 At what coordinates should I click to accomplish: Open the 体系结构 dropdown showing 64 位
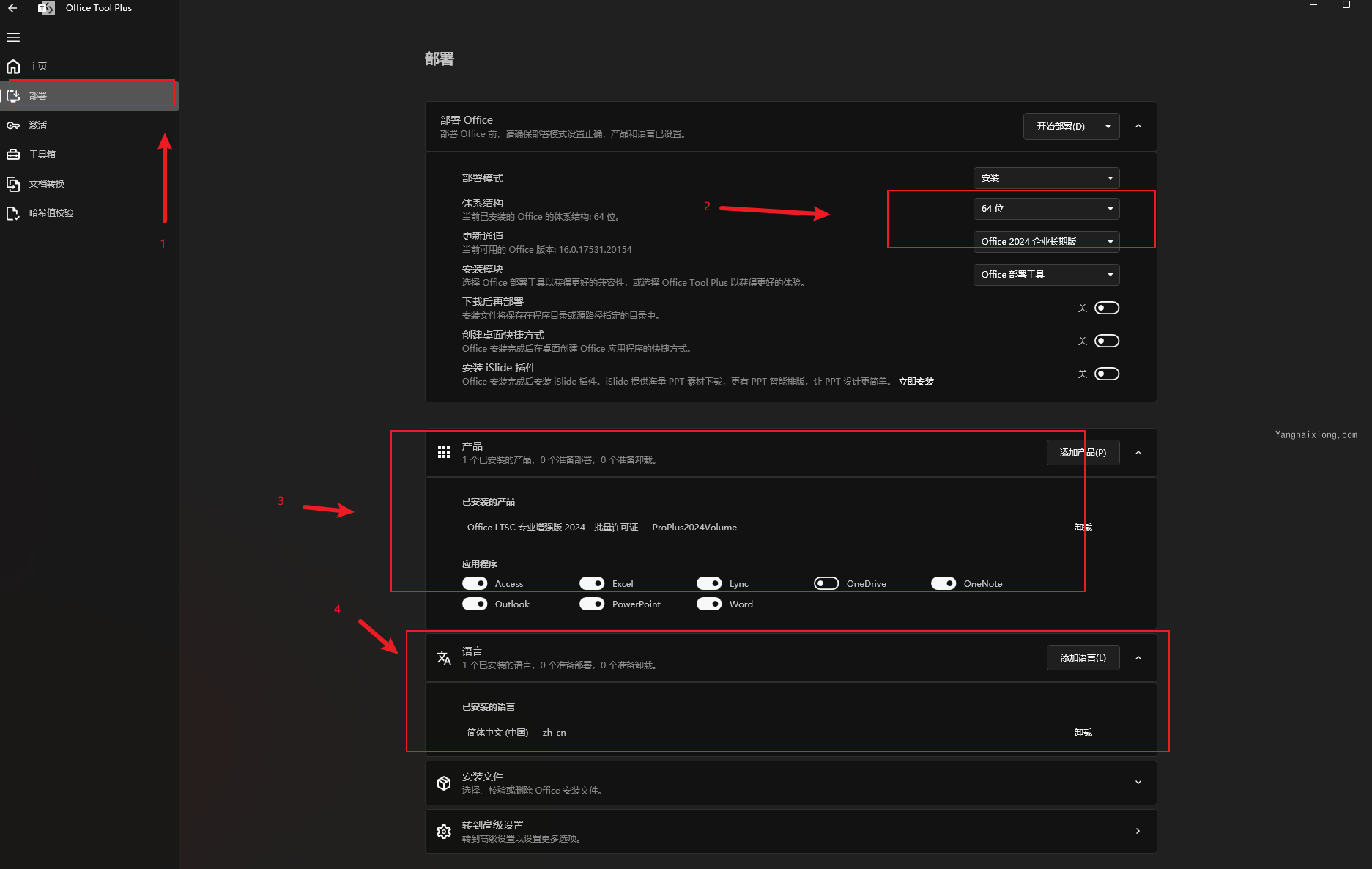tap(1046, 209)
